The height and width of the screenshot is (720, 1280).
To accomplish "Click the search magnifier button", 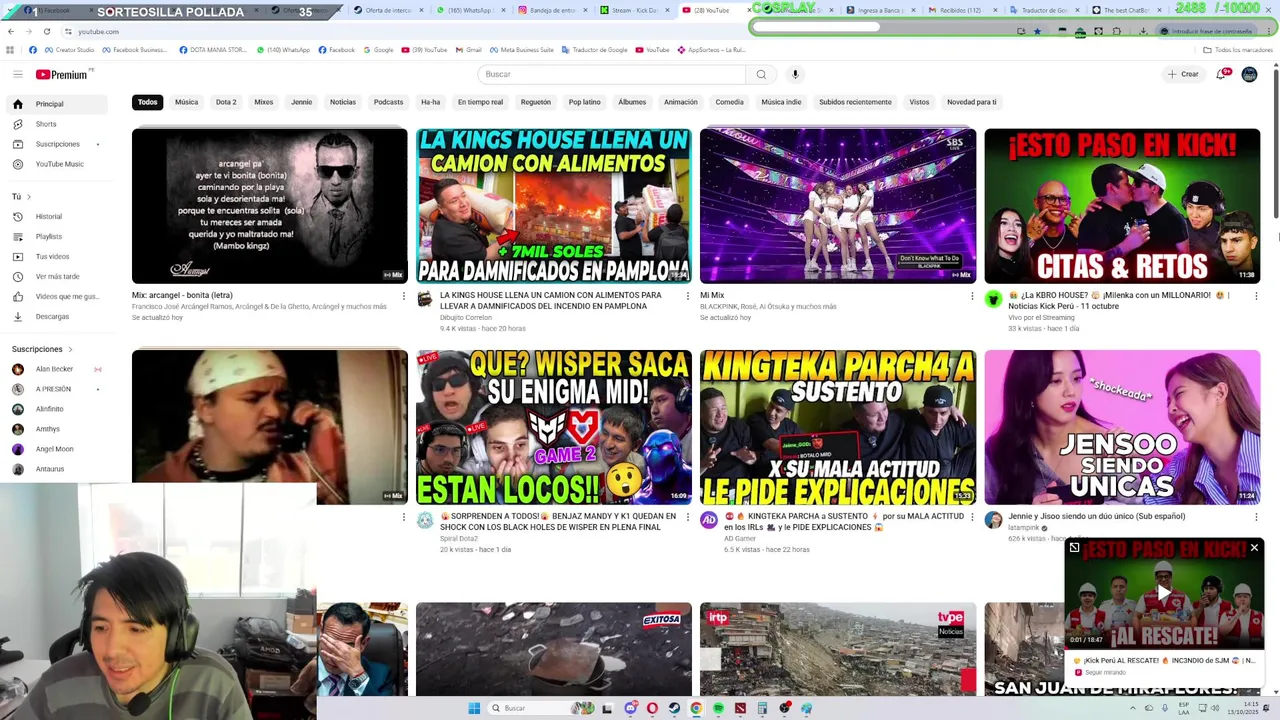I will tap(761, 74).
